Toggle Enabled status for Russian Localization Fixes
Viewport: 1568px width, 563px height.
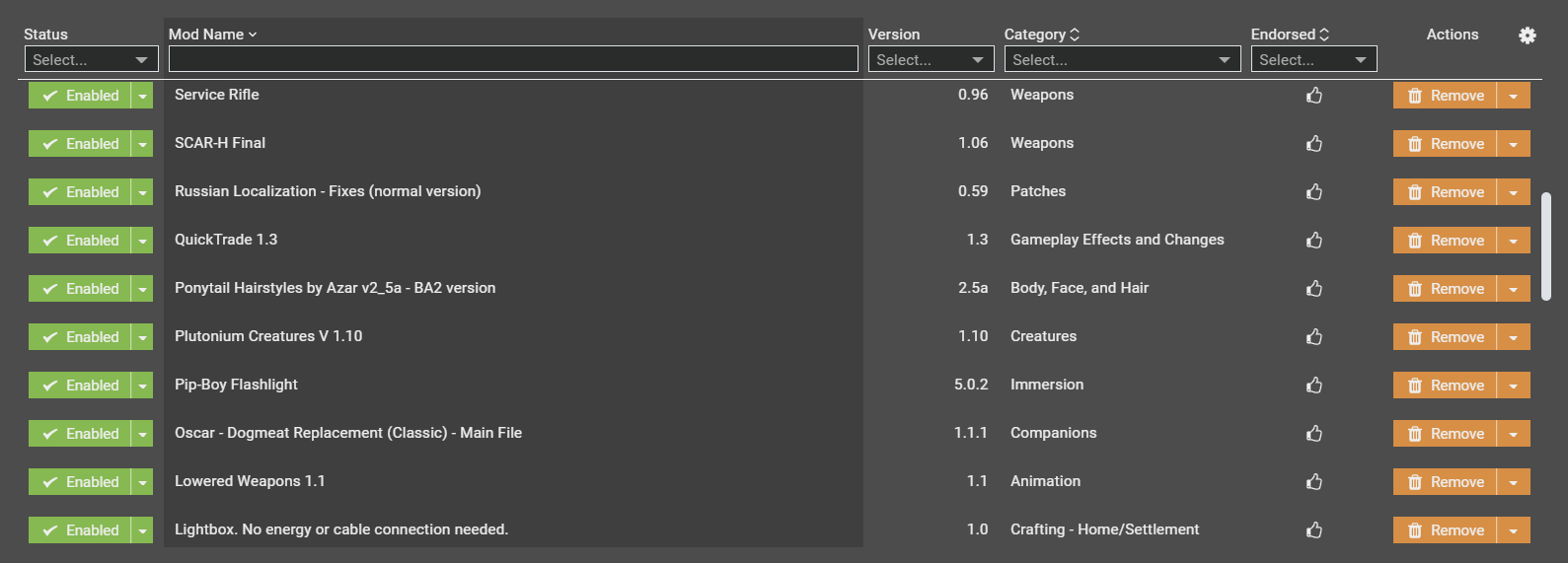(80, 192)
